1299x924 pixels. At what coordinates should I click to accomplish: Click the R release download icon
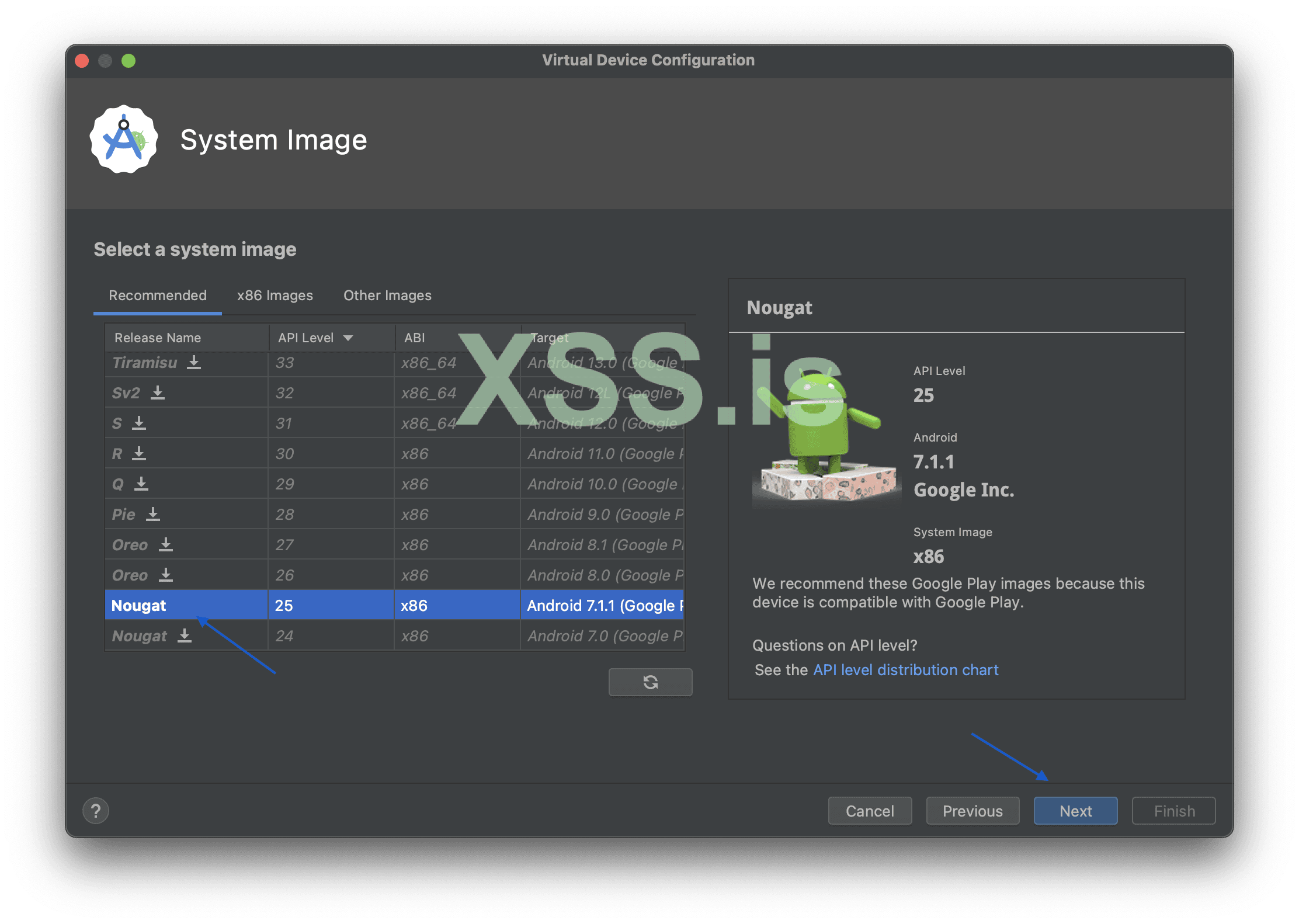139,454
